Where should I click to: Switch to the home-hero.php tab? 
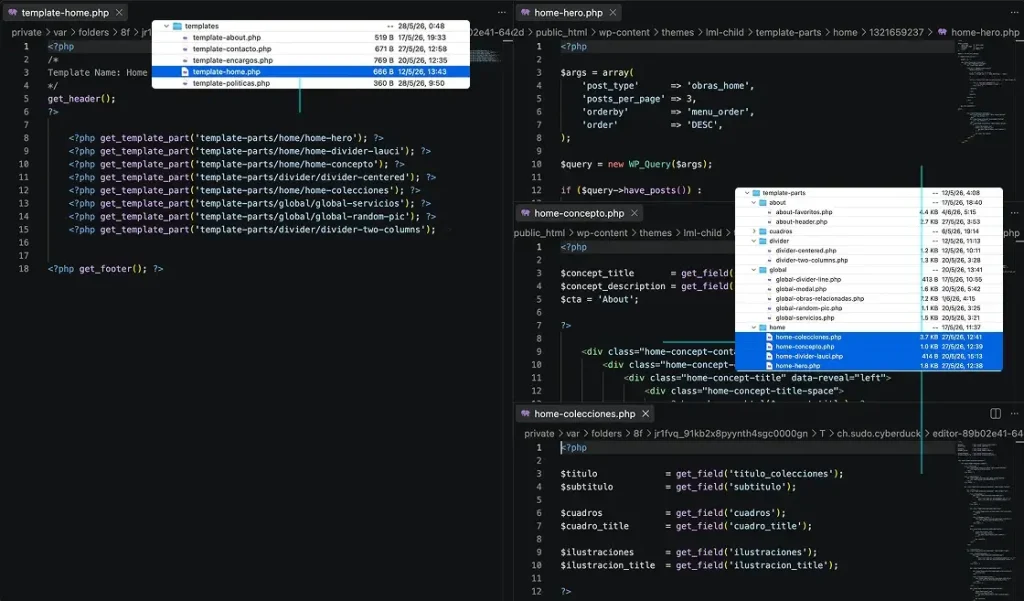click(x=569, y=12)
